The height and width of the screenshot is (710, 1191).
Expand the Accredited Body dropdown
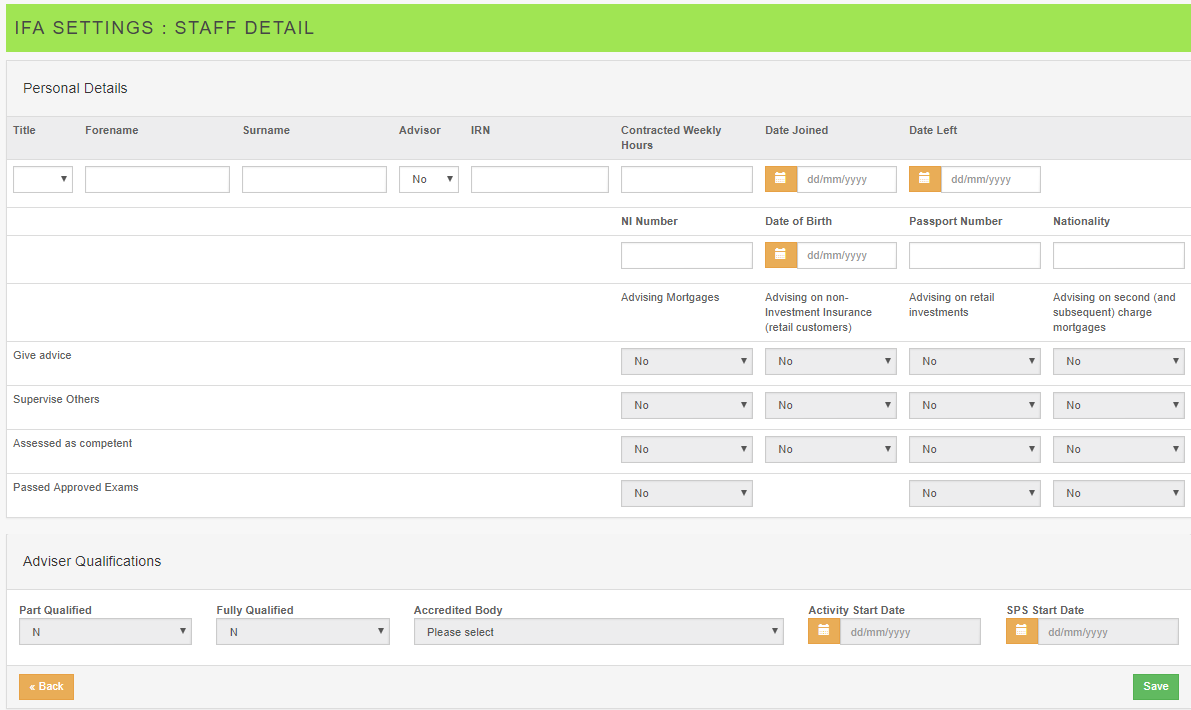point(598,631)
